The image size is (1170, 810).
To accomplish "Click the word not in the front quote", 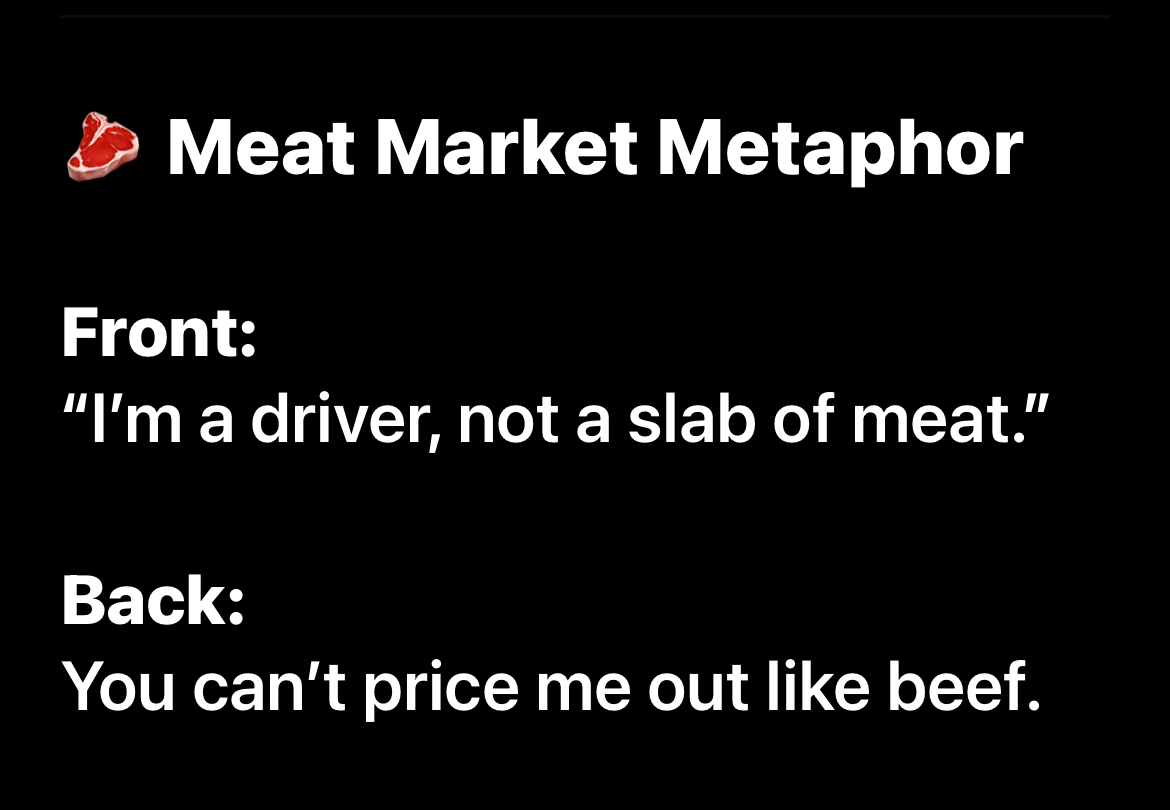I will pos(508,421).
